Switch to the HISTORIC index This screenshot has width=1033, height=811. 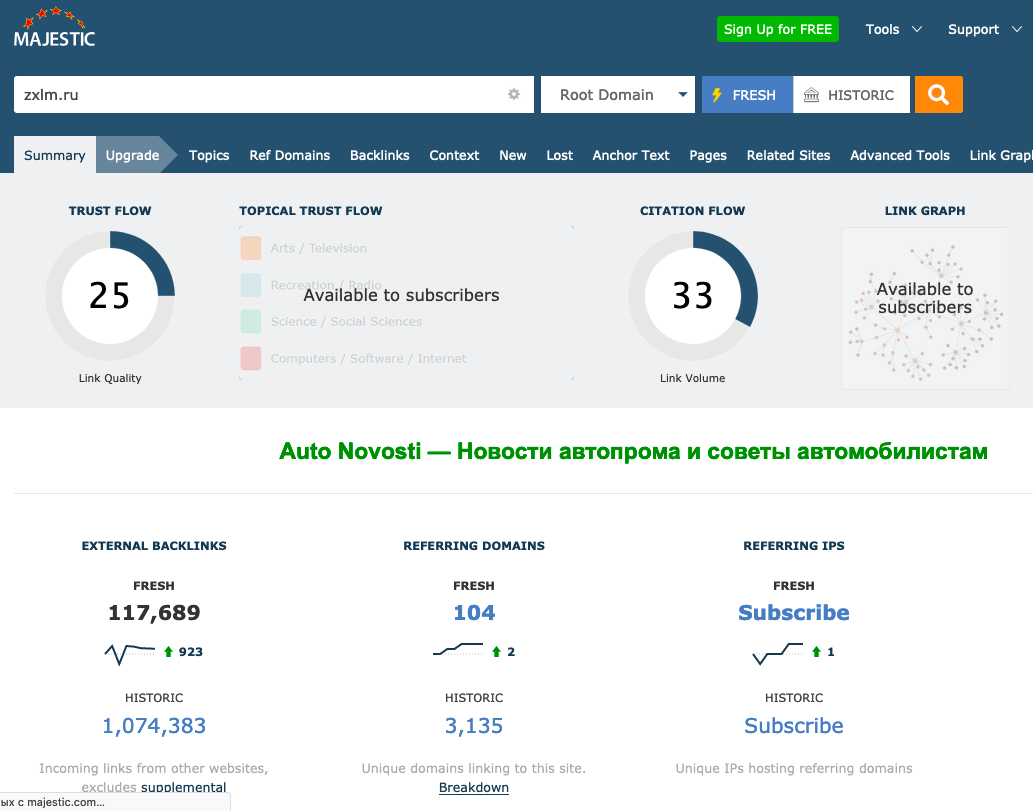pos(851,95)
